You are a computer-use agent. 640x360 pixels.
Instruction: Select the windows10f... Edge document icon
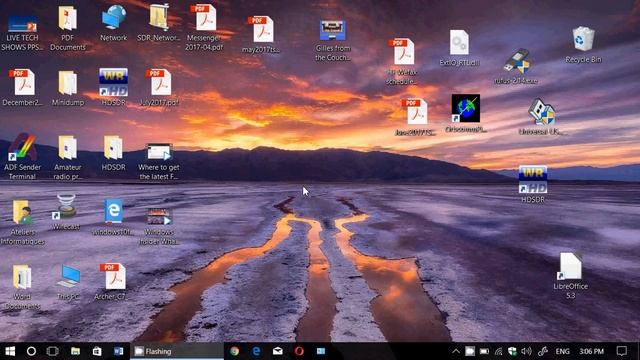(x=113, y=217)
